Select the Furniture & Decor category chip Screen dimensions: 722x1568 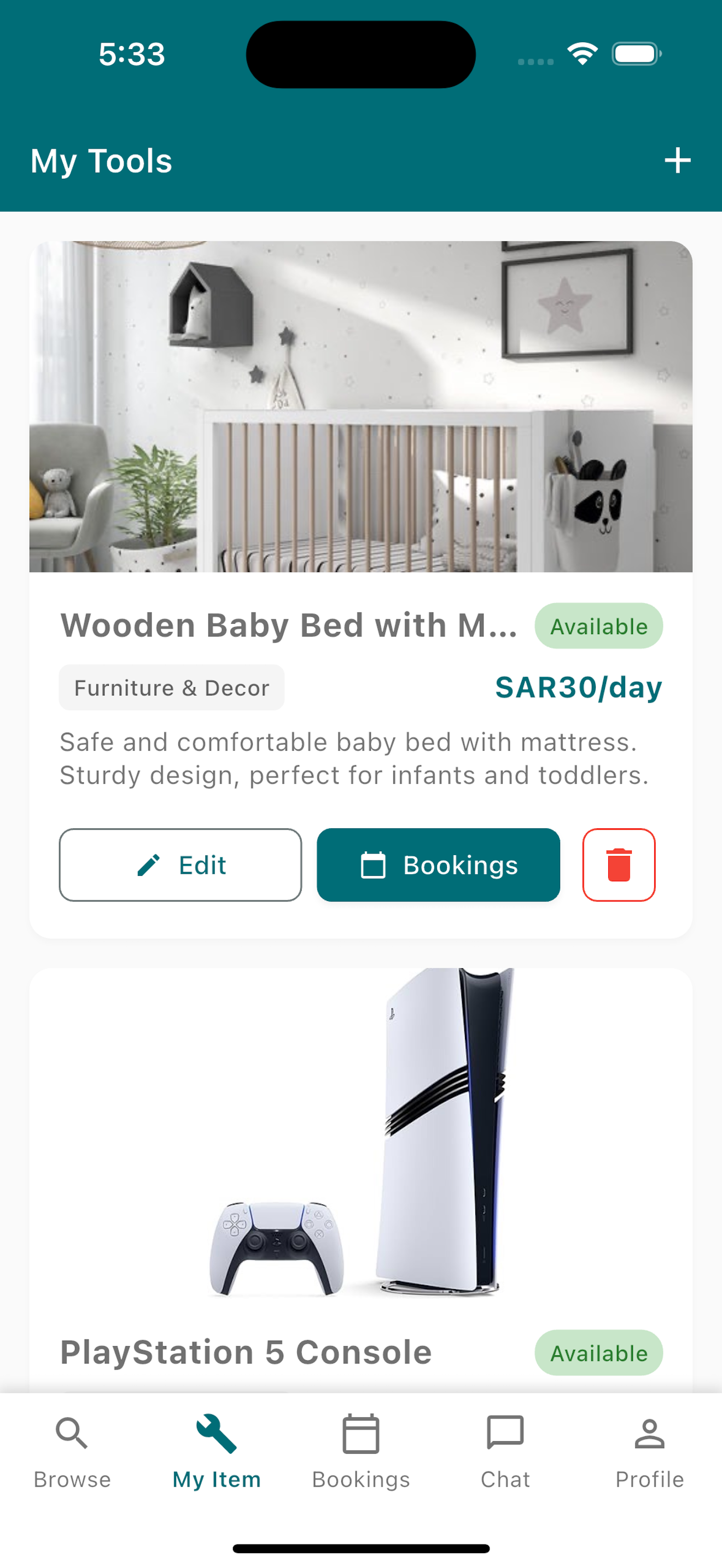point(172,688)
